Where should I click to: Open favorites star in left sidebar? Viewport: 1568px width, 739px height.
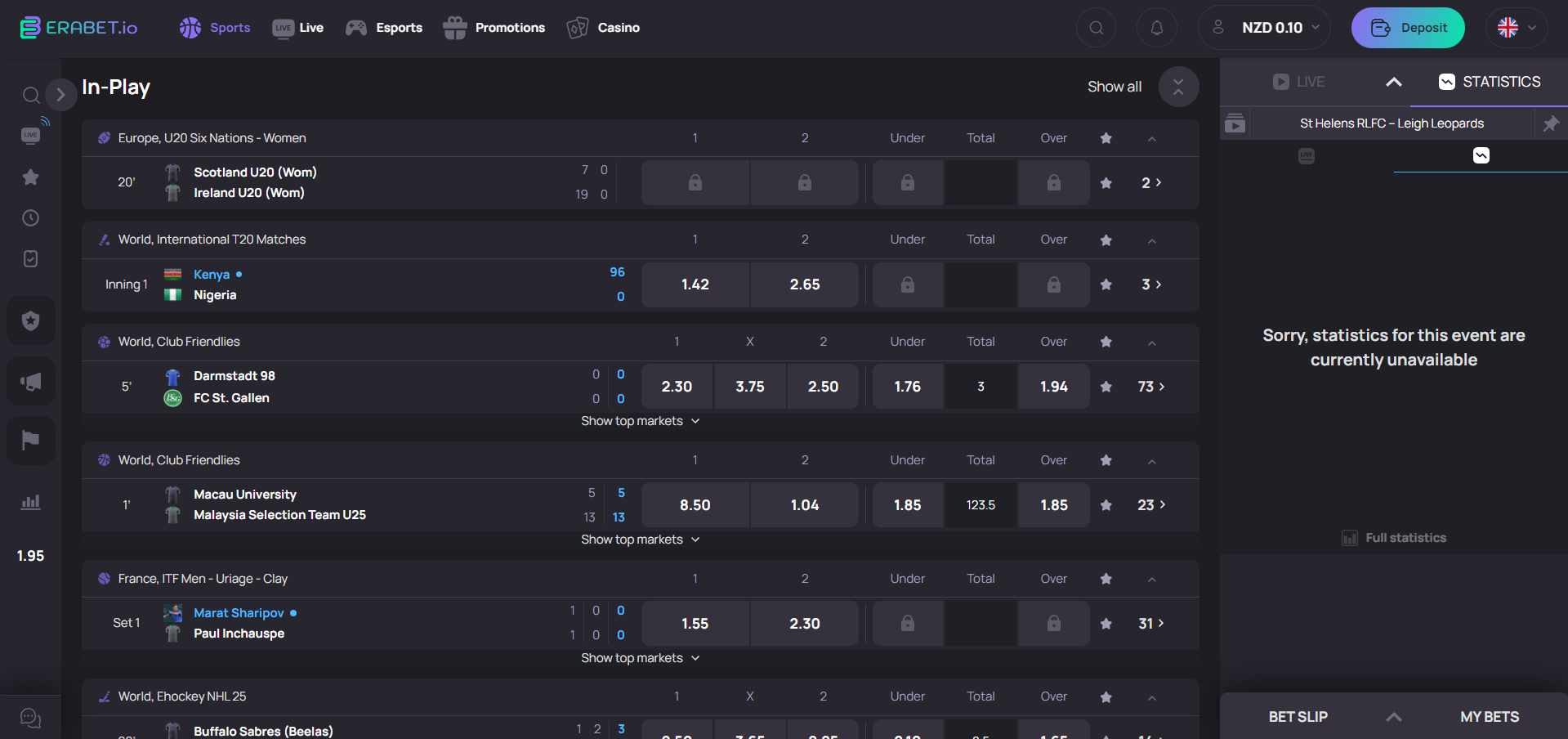(30, 177)
